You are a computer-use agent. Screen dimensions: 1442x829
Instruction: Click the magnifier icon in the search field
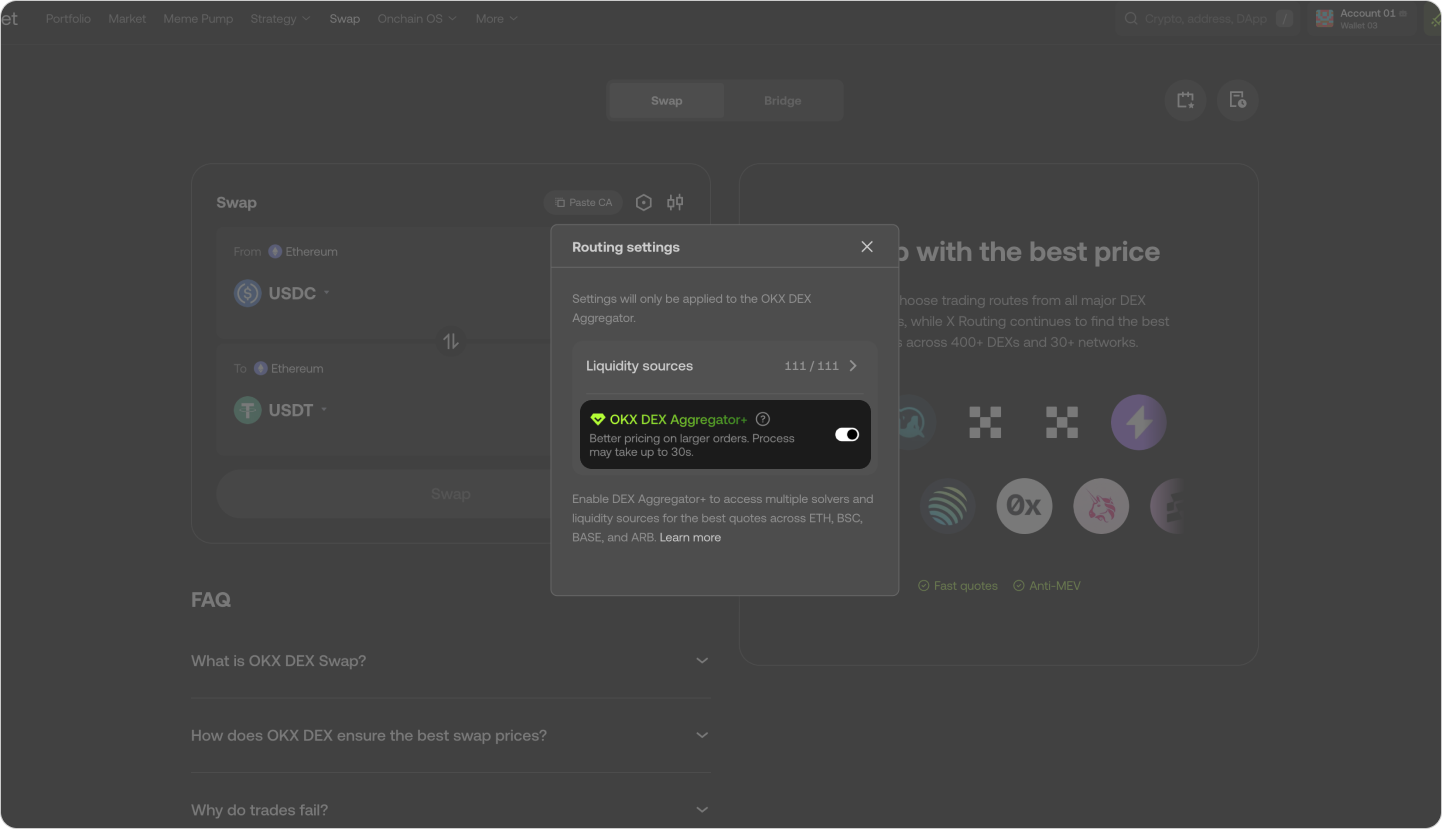[1132, 19]
